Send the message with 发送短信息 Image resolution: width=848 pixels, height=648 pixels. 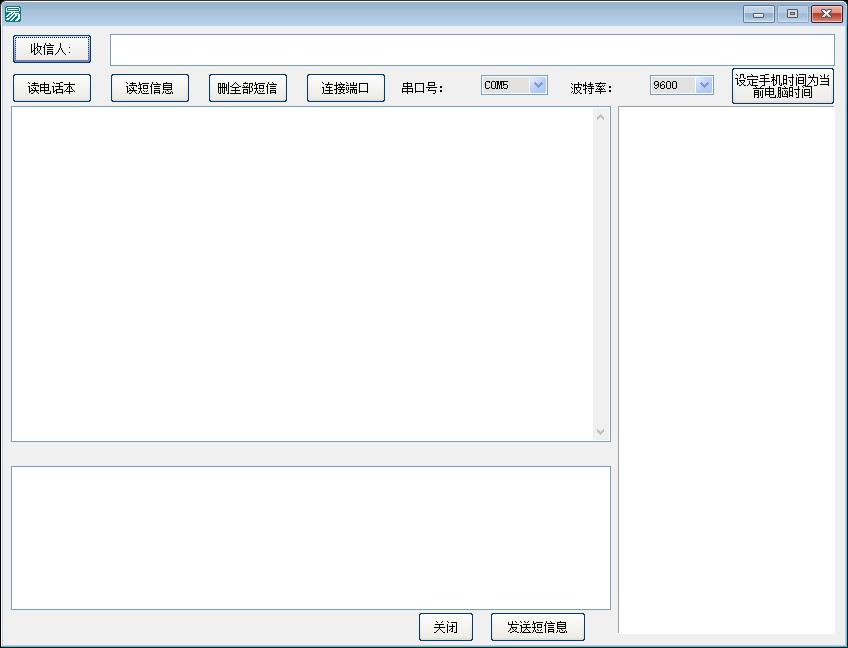pyautogui.click(x=537, y=627)
